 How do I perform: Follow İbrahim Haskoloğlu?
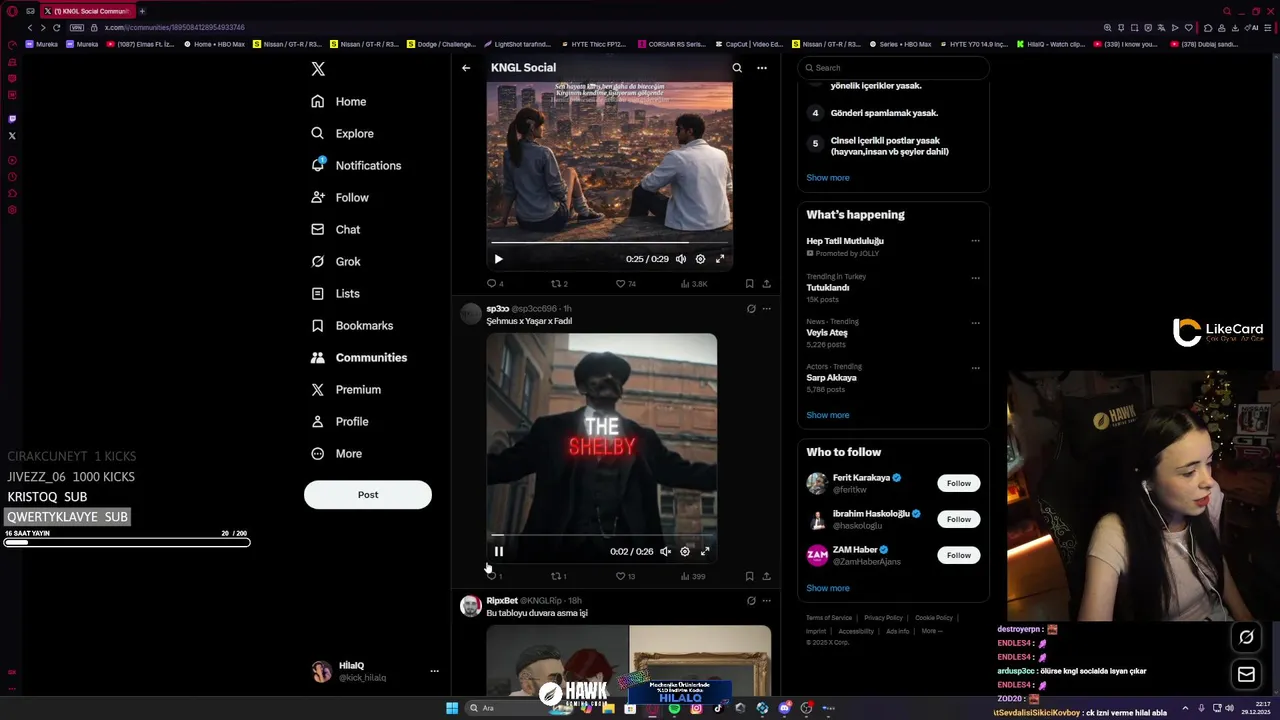(959, 519)
